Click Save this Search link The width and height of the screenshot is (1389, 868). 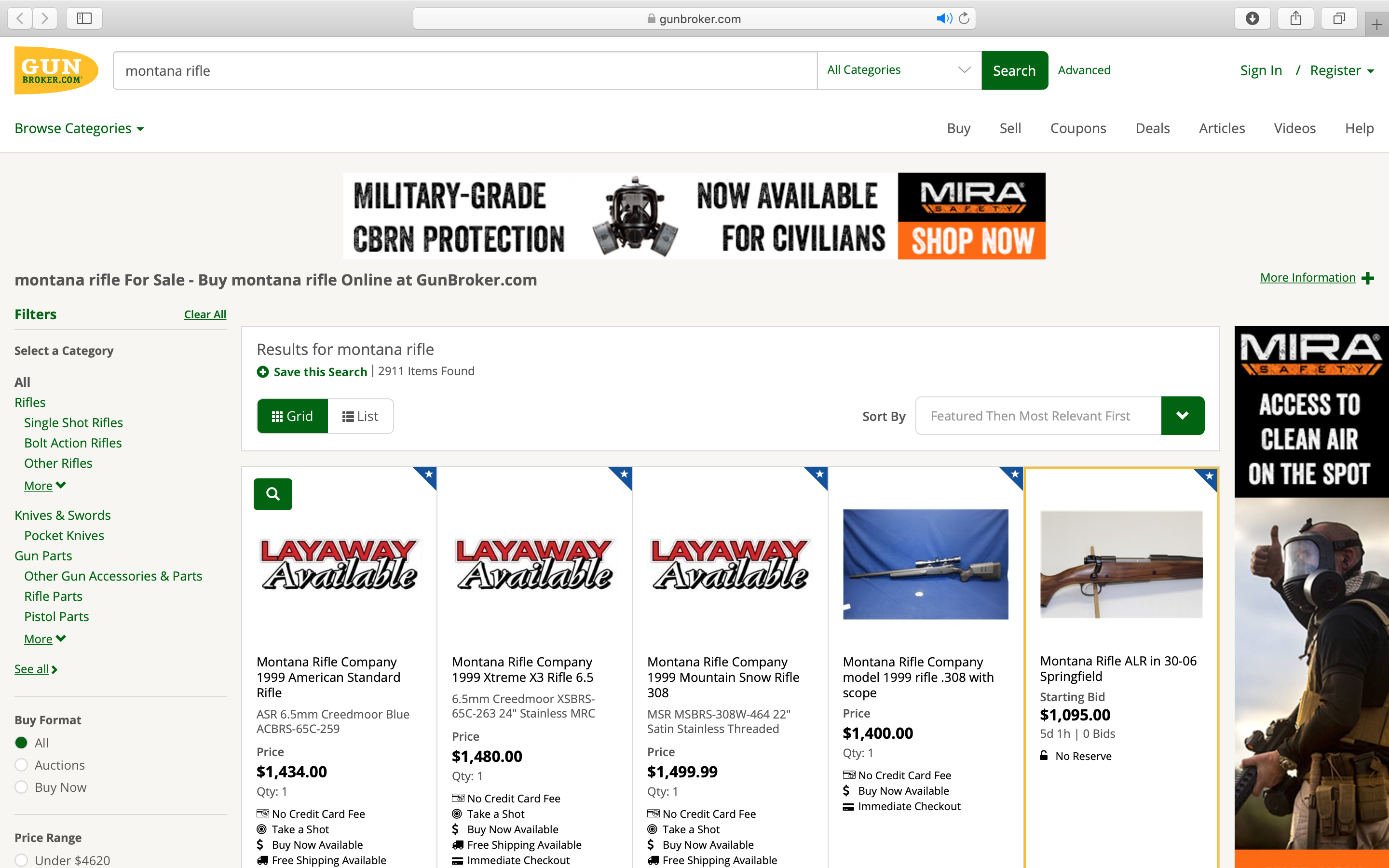click(x=320, y=372)
